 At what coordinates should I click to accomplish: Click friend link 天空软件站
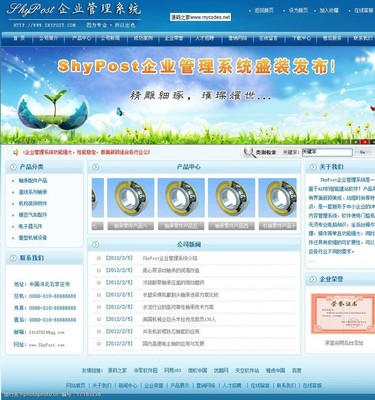coord(247,370)
